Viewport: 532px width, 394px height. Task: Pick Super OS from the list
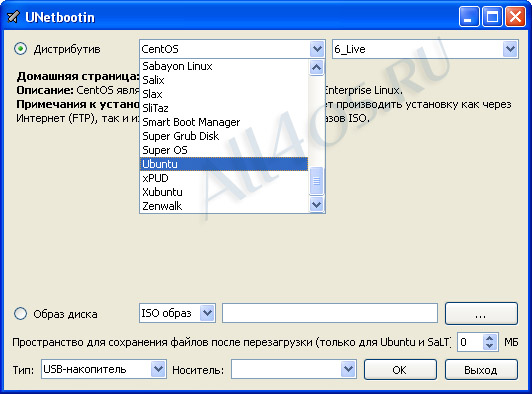click(224, 150)
